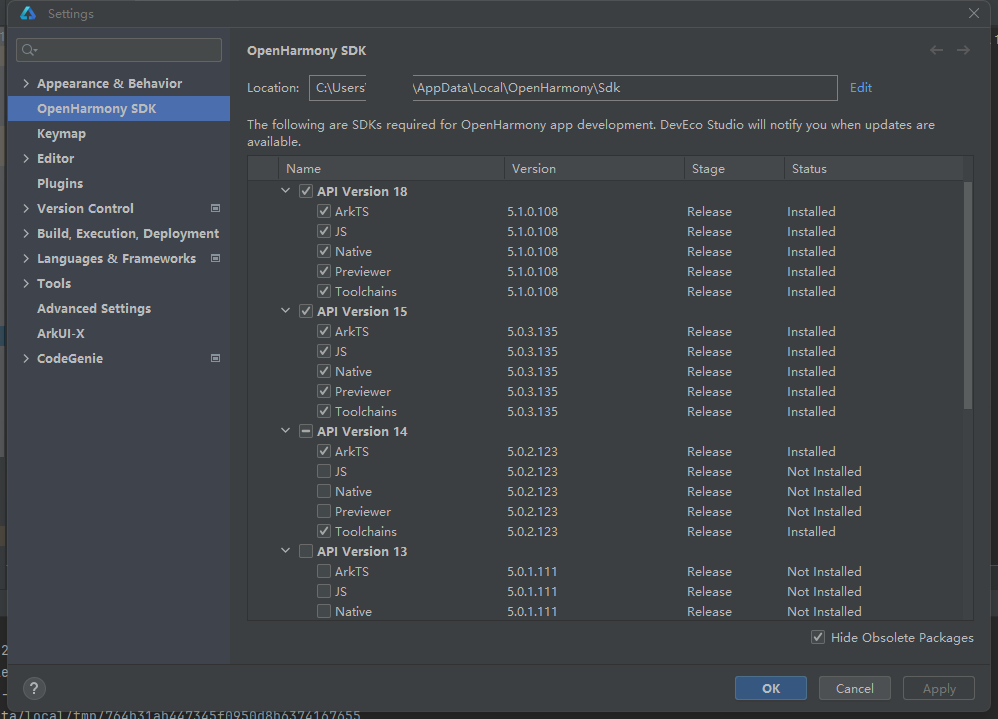998x719 pixels.
Task: Click 'Not Installed' status for Native 5.0.2.123
Action: click(824, 491)
